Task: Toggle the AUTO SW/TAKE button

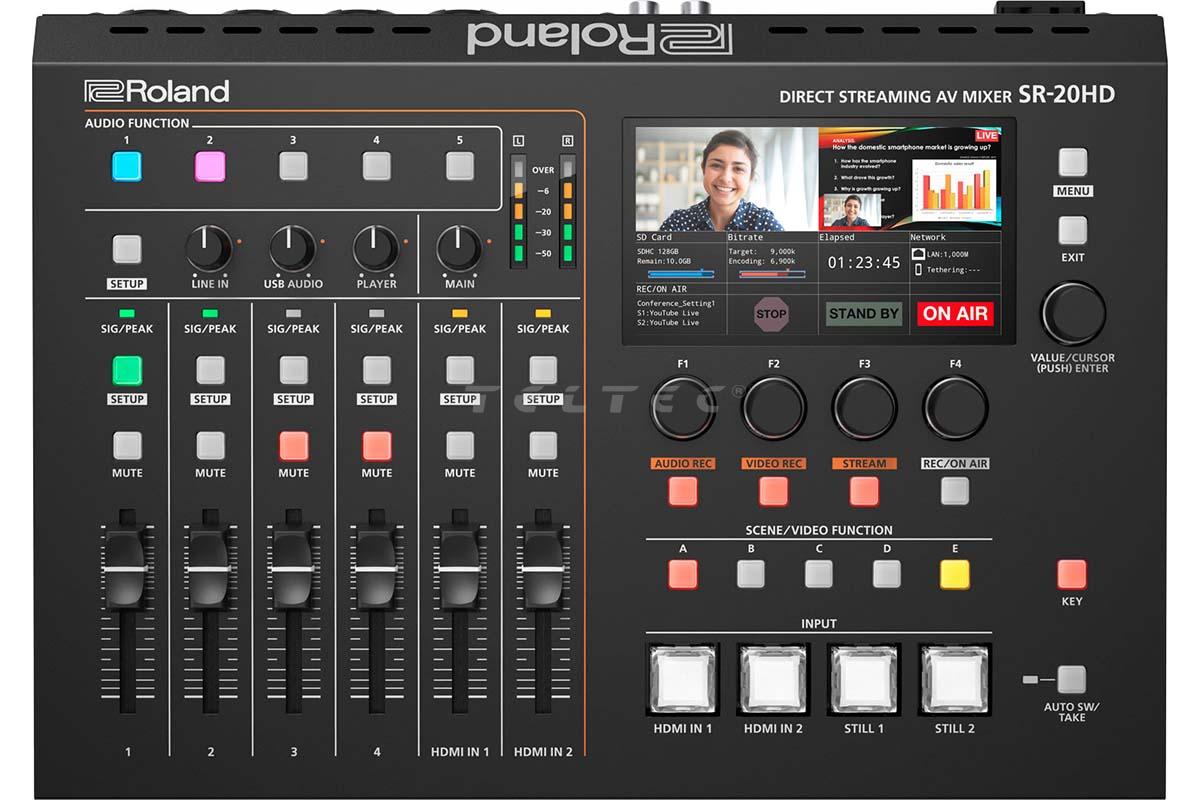Action: tap(1071, 680)
